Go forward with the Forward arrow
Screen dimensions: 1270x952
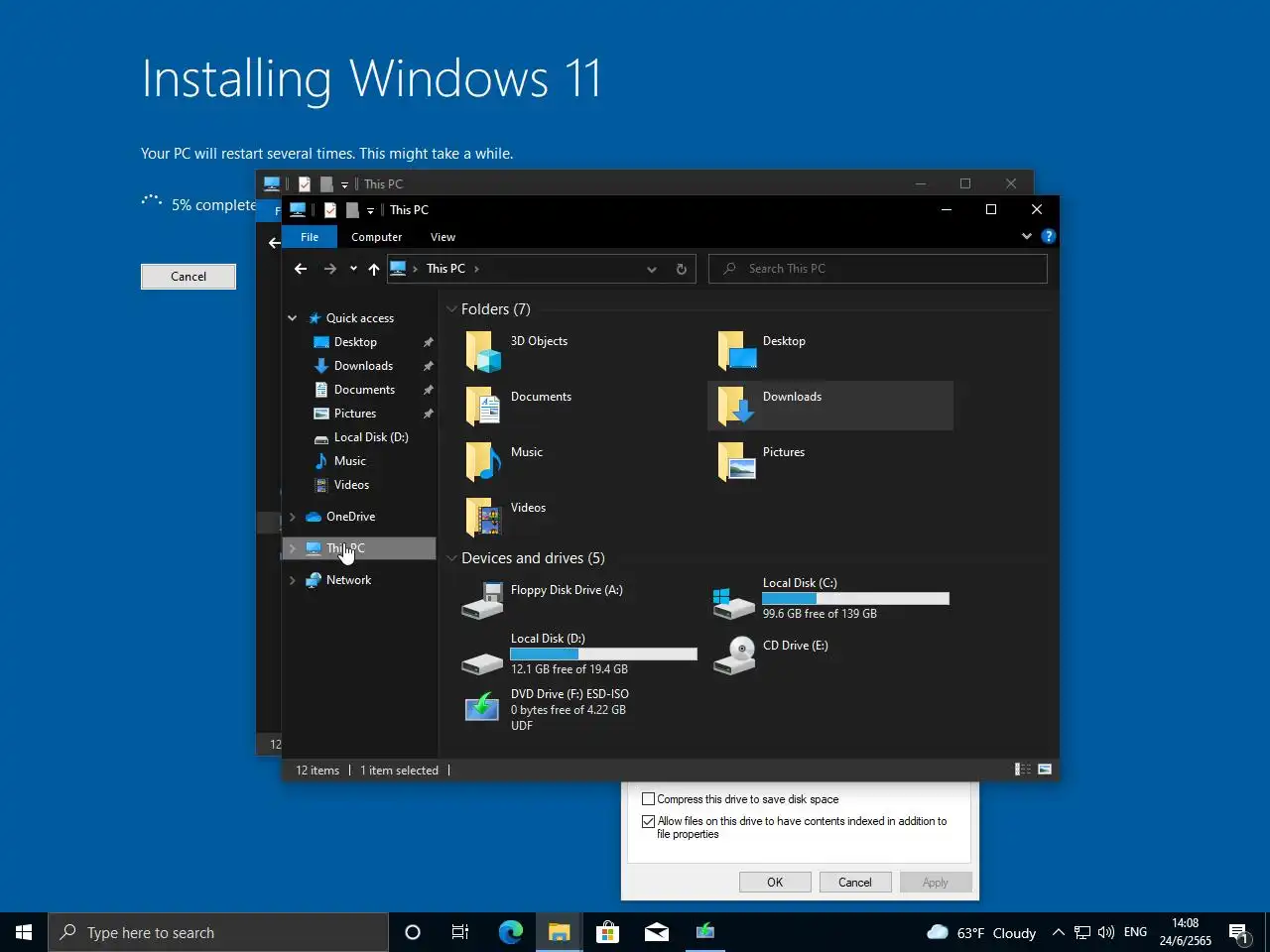point(329,269)
